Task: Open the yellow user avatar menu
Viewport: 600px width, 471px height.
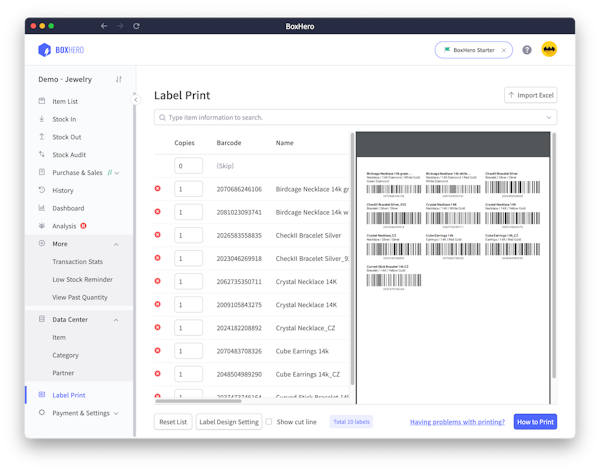Action: point(549,49)
